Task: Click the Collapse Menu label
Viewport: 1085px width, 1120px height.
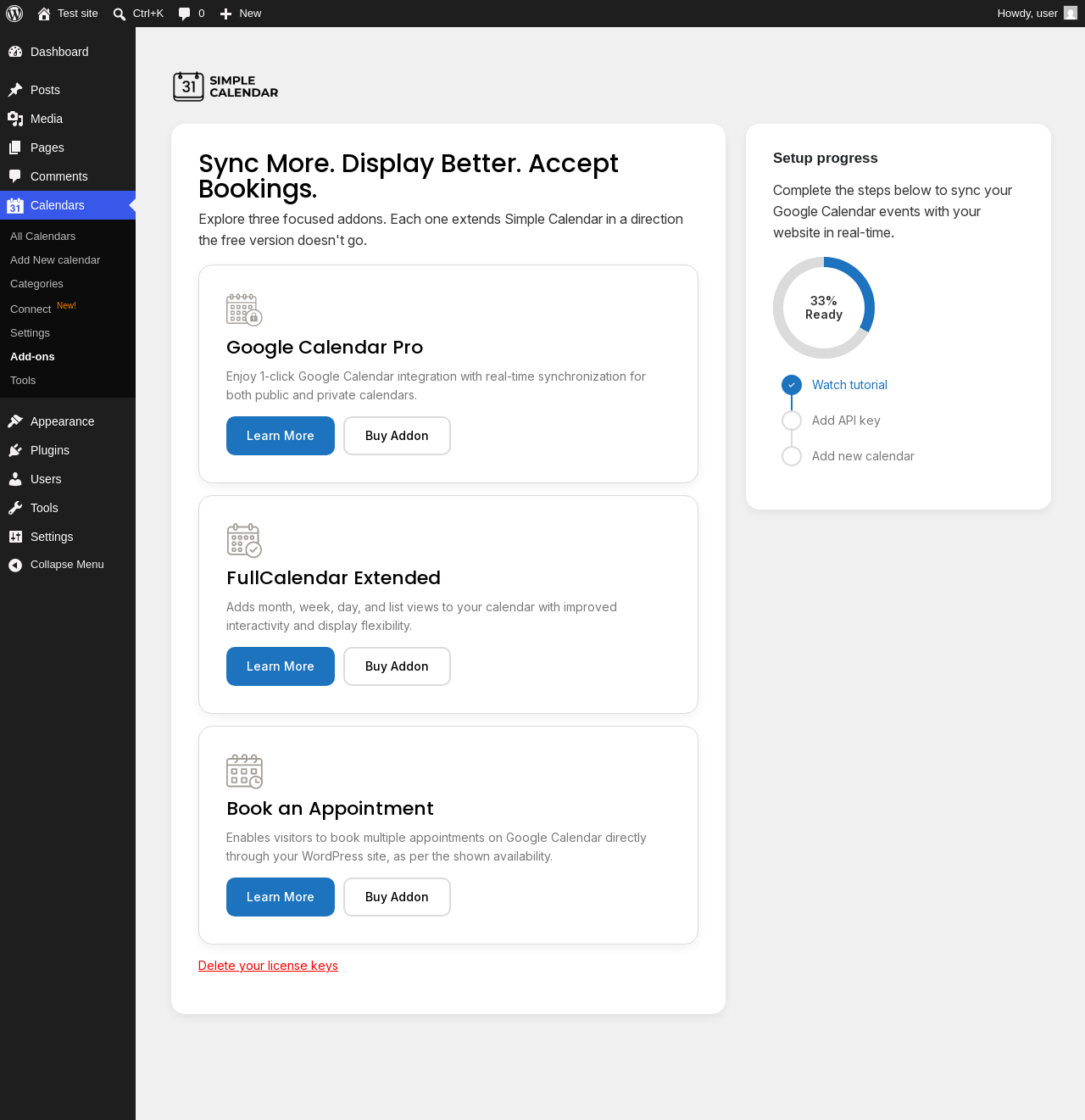Action: click(x=67, y=565)
